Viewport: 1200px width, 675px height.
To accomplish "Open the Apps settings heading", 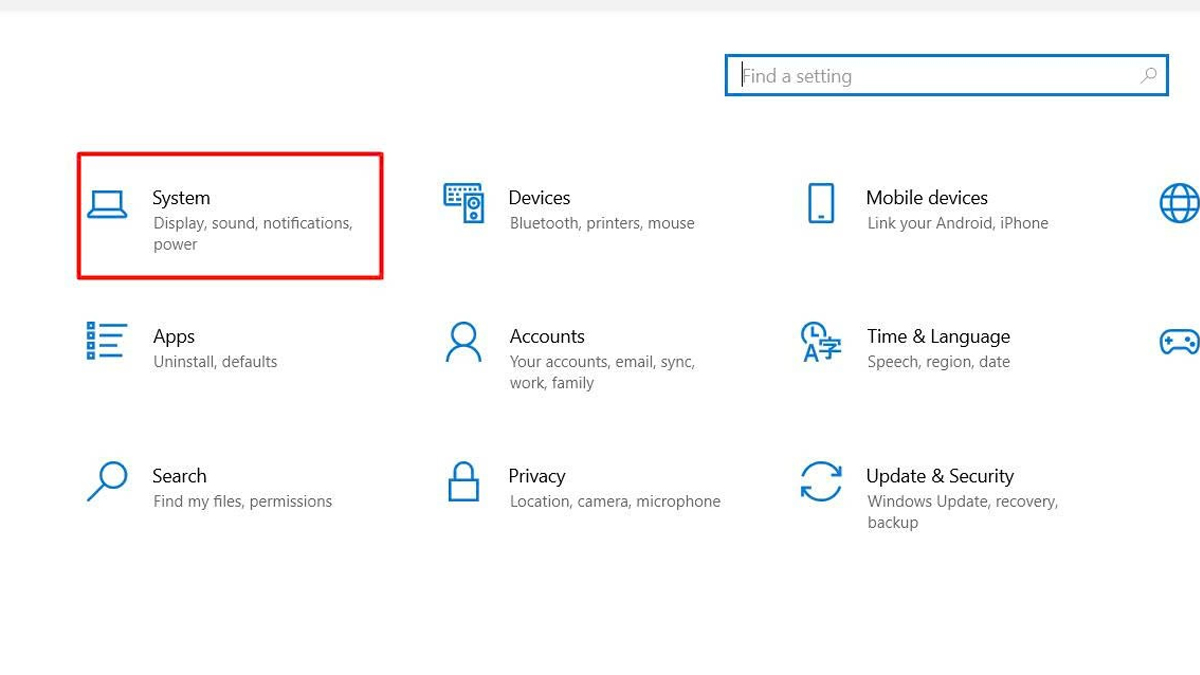I will pyautogui.click(x=174, y=337).
